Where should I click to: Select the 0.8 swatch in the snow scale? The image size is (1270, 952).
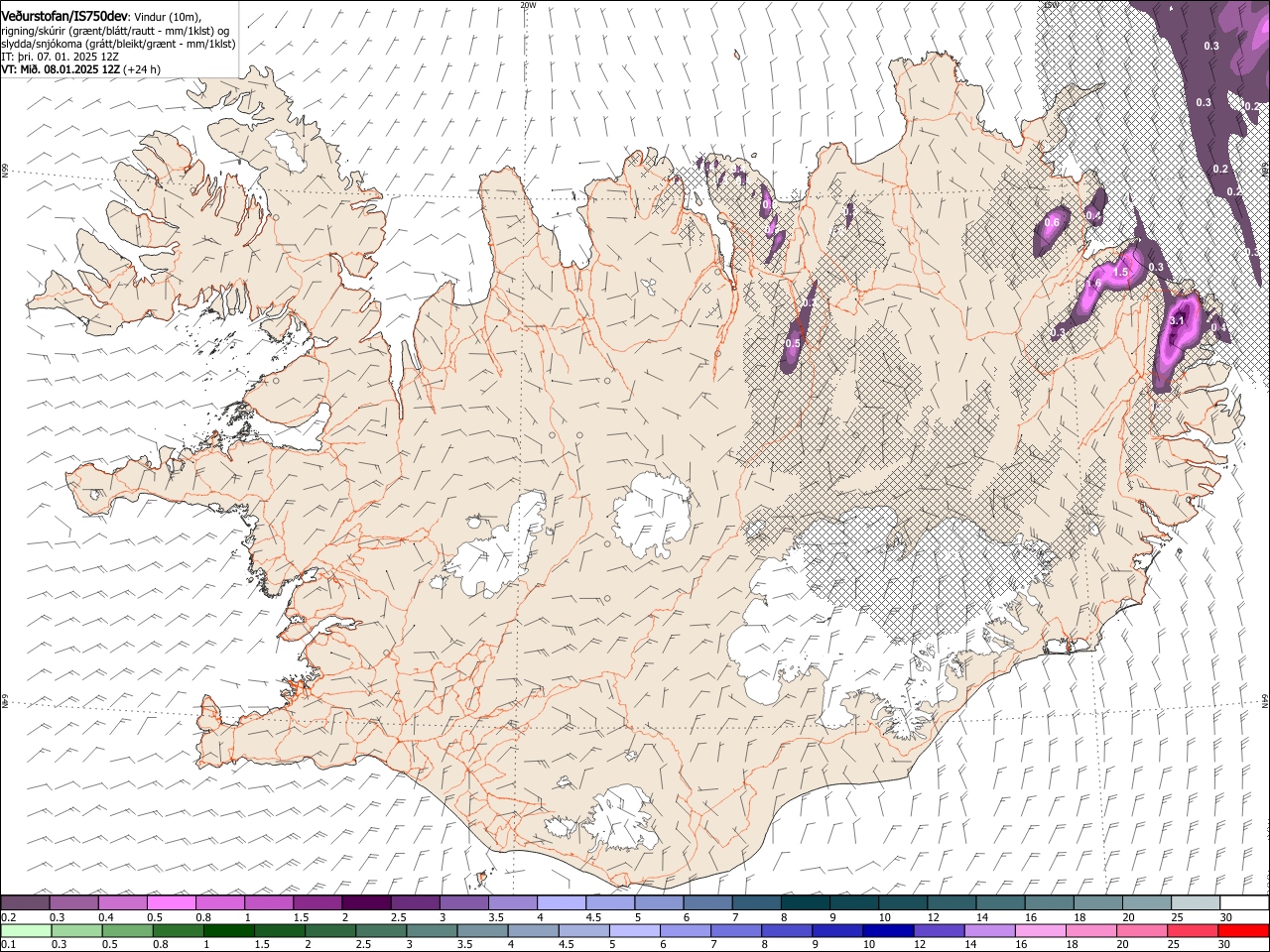click(x=219, y=903)
